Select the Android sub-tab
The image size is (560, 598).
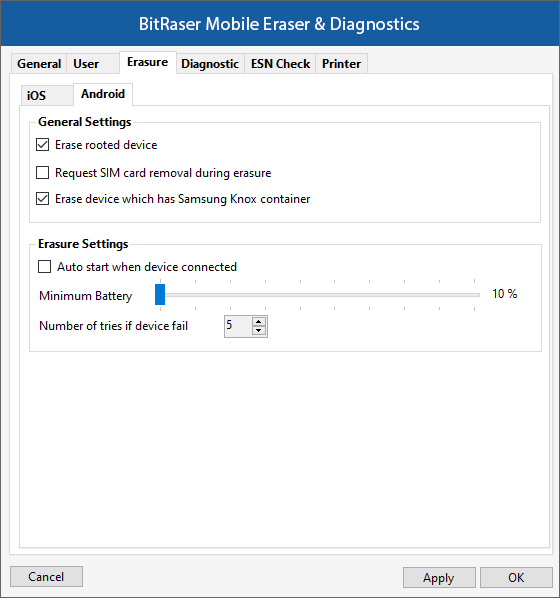pos(103,94)
